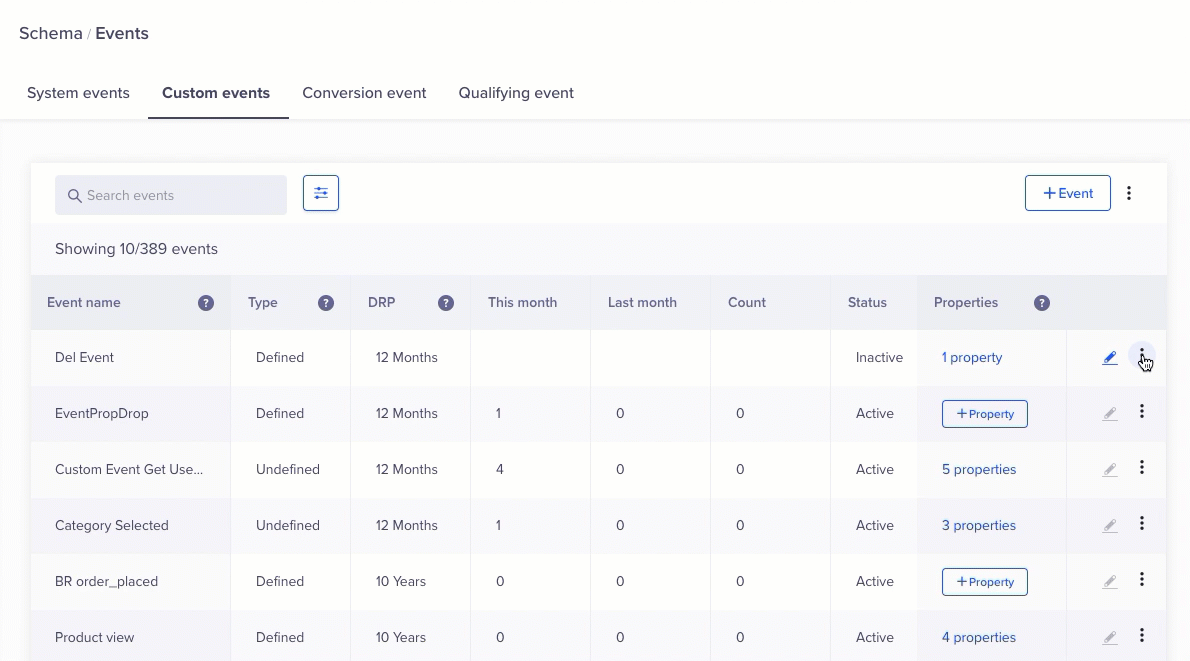The height and width of the screenshot is (661, 1190).
Task: Open the 4 properties link for Product view
Action: click(979, 637)
